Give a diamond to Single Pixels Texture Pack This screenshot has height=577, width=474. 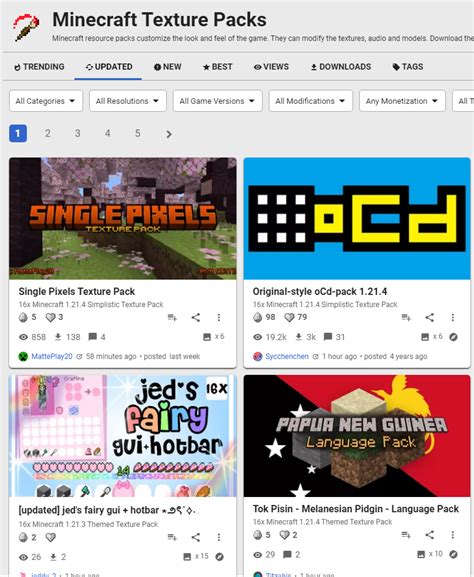pos(23,317)
